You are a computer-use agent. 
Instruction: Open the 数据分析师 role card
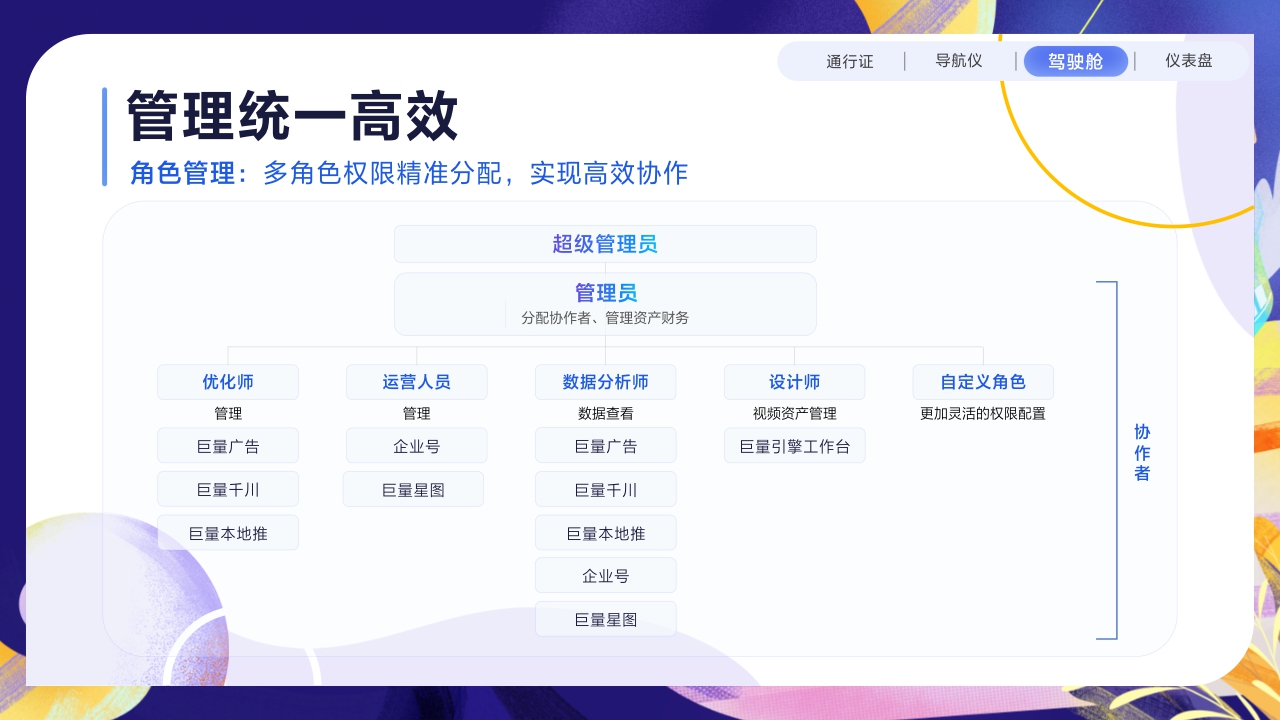(605, 381)
